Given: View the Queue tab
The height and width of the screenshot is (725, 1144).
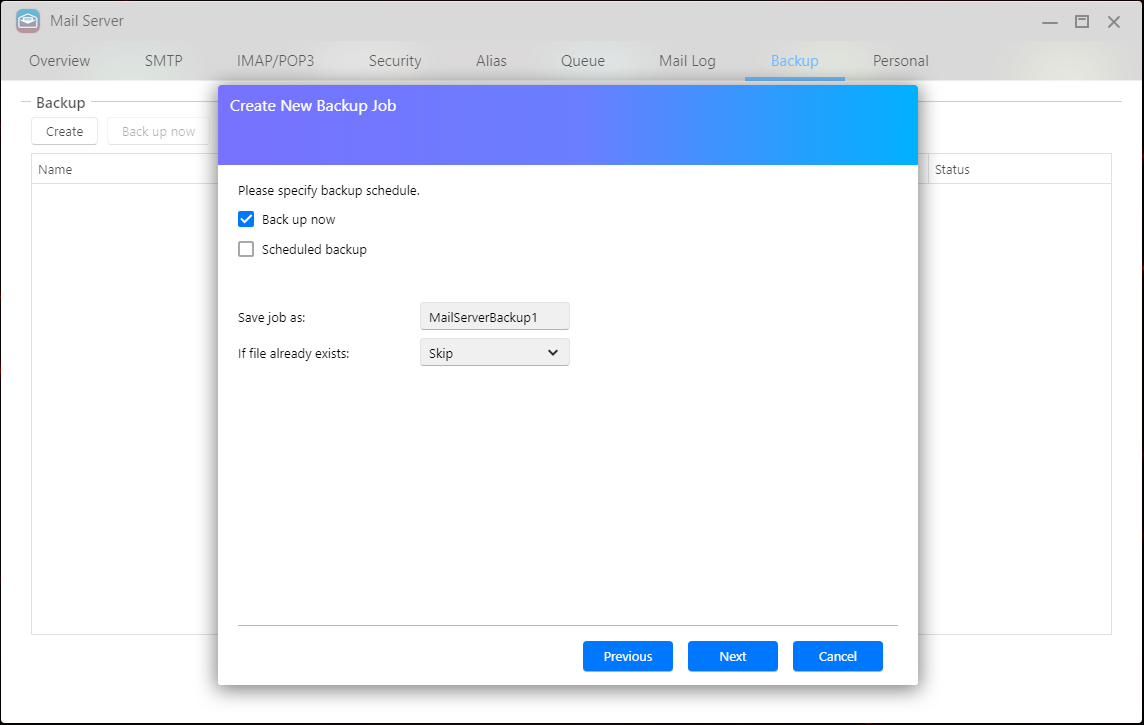Looking at the screenshot, I should (x=583, y=61).
